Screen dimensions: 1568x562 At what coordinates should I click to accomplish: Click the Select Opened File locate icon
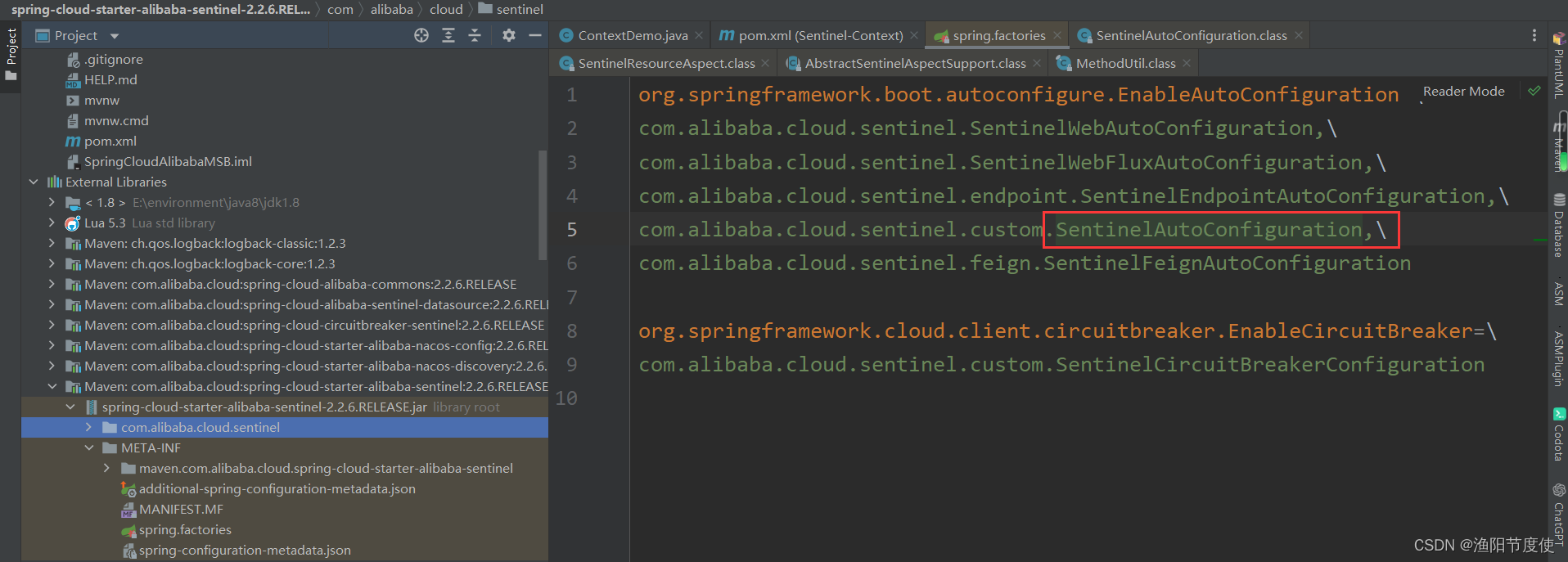pos(421,35)
